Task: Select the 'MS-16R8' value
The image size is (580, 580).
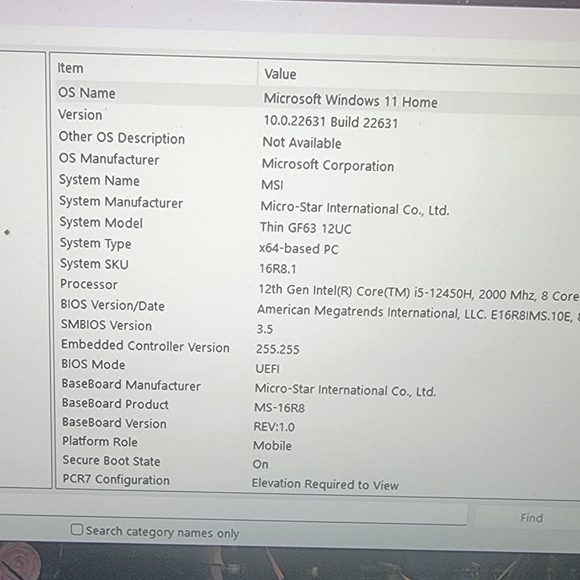Action: click(279, 408)
